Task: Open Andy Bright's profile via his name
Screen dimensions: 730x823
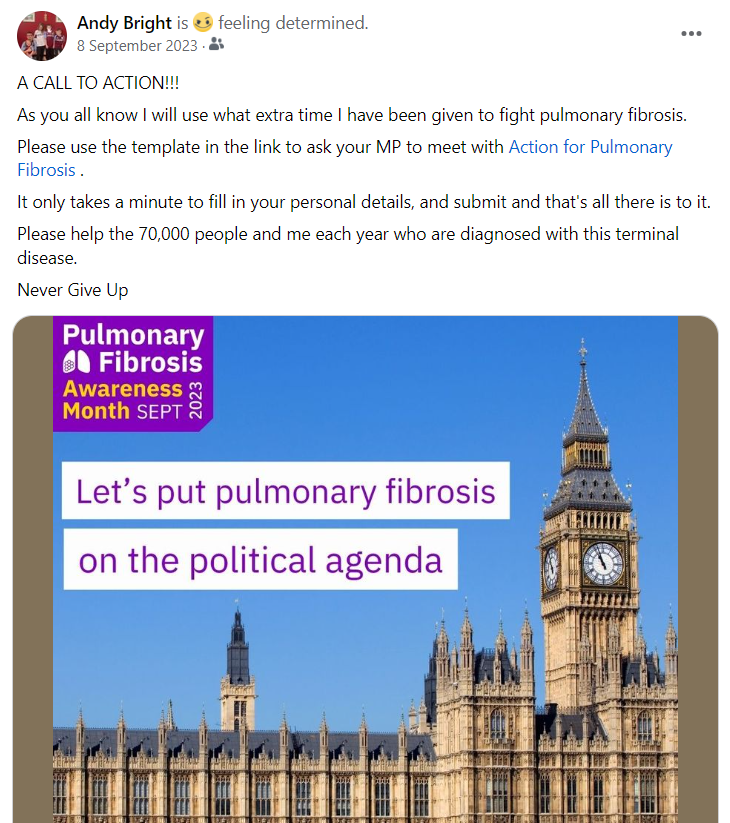Action: pos(124,23)
